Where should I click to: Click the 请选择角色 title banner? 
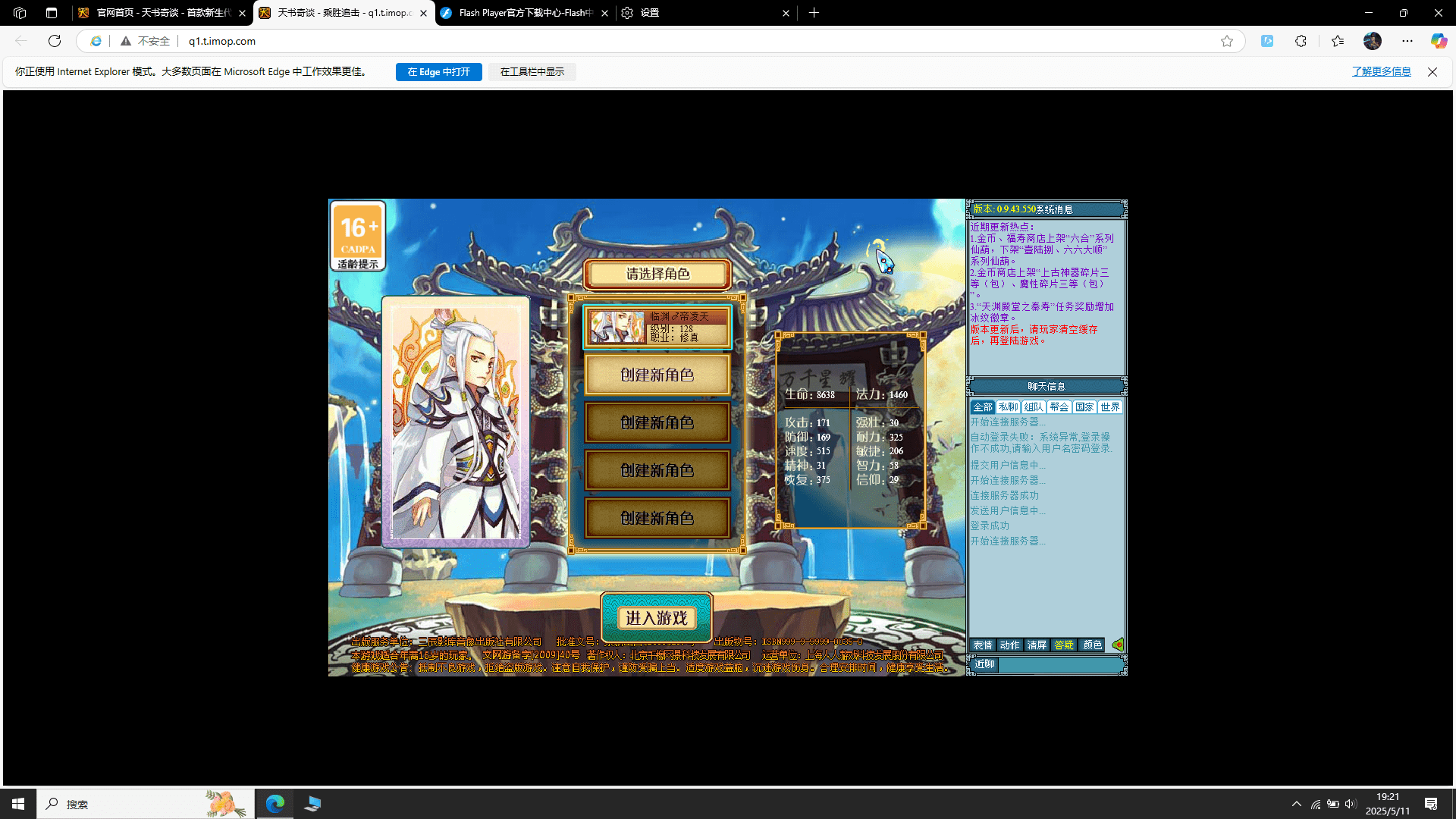[657, 274]
